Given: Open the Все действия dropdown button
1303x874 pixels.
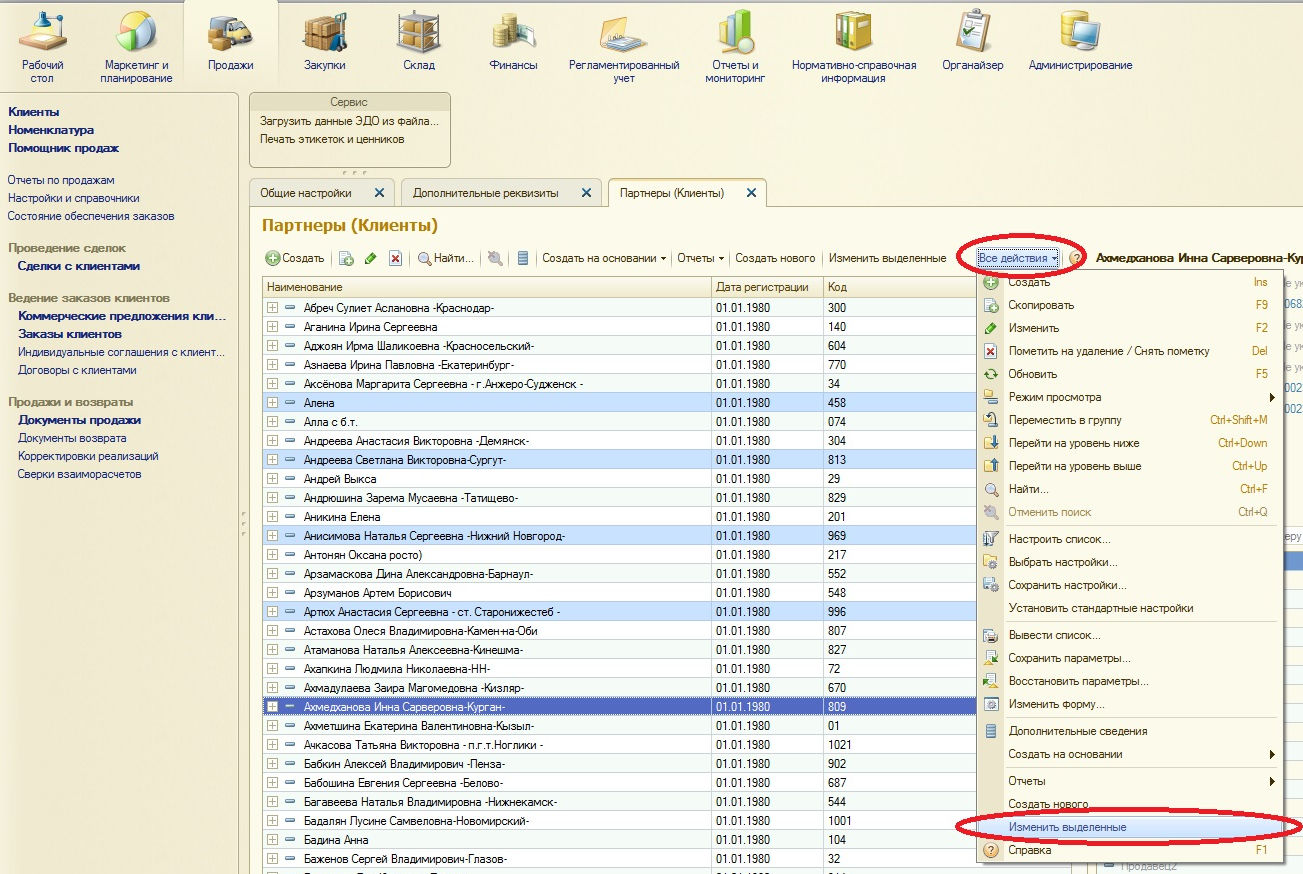Looking at the screenshot, I should pyautogui.click(x=1018, y=258).
